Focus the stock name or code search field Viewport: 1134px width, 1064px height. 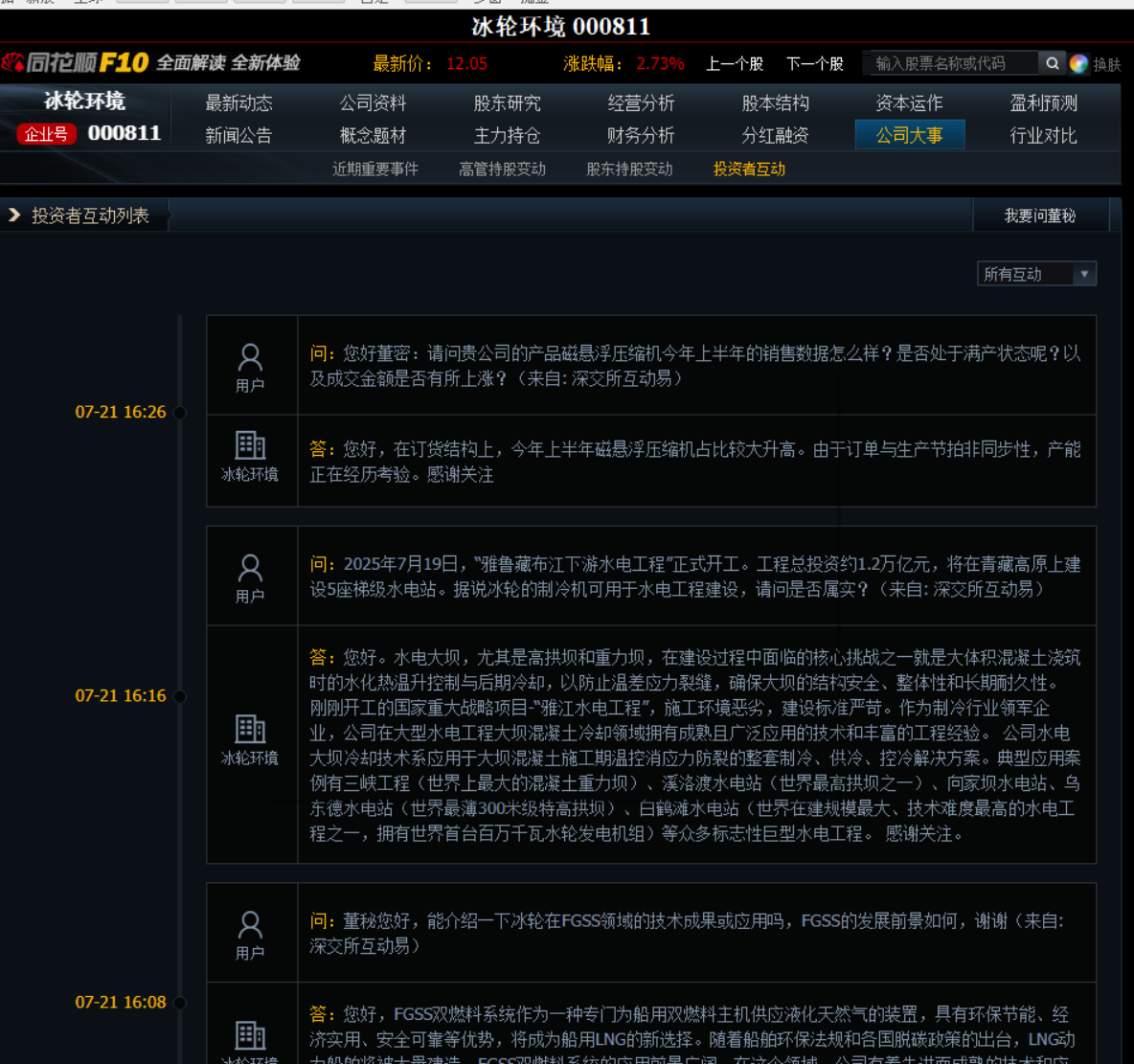[x=952, y=63]
